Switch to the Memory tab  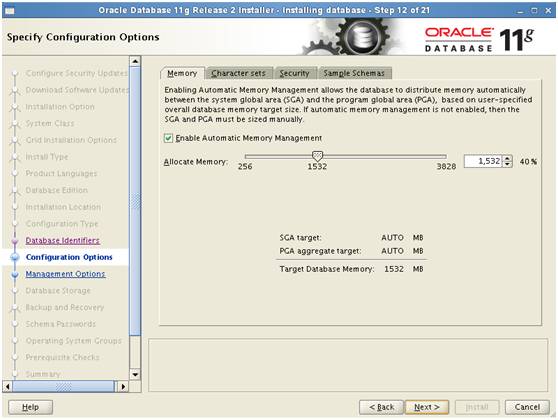(x=182, y=73)
